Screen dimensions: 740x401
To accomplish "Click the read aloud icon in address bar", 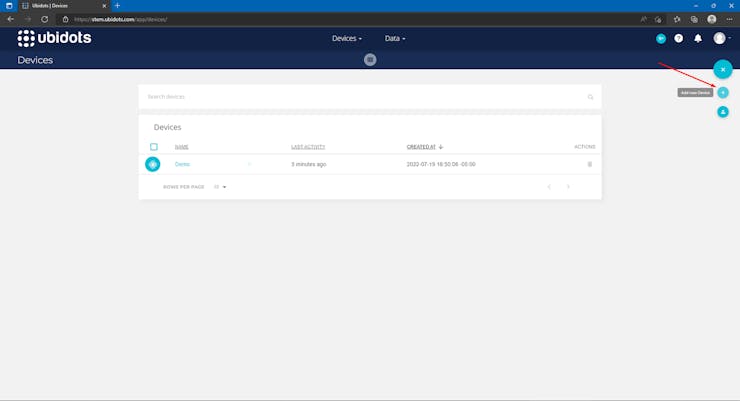I will 644,19.
